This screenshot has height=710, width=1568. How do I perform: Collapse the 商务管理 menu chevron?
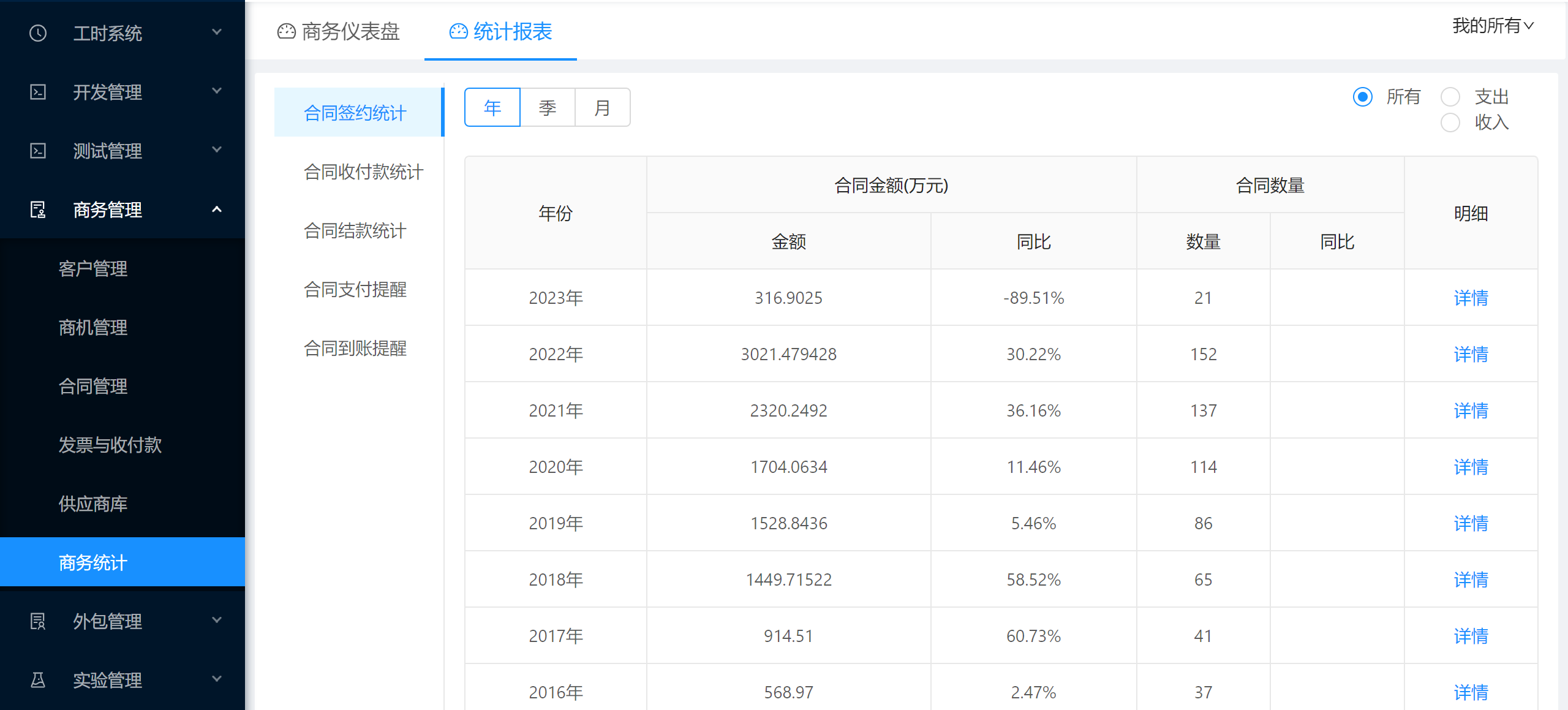[x=216, y=210]
